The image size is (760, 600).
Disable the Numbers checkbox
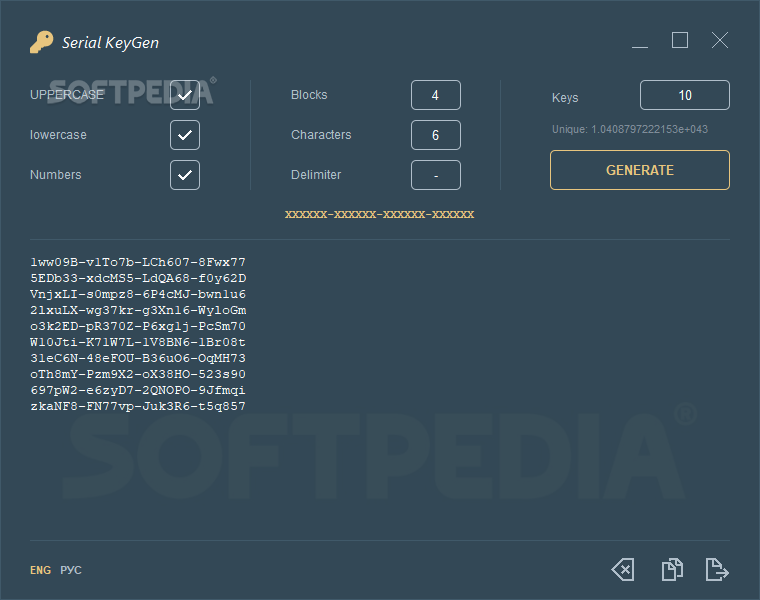(185, 175)
